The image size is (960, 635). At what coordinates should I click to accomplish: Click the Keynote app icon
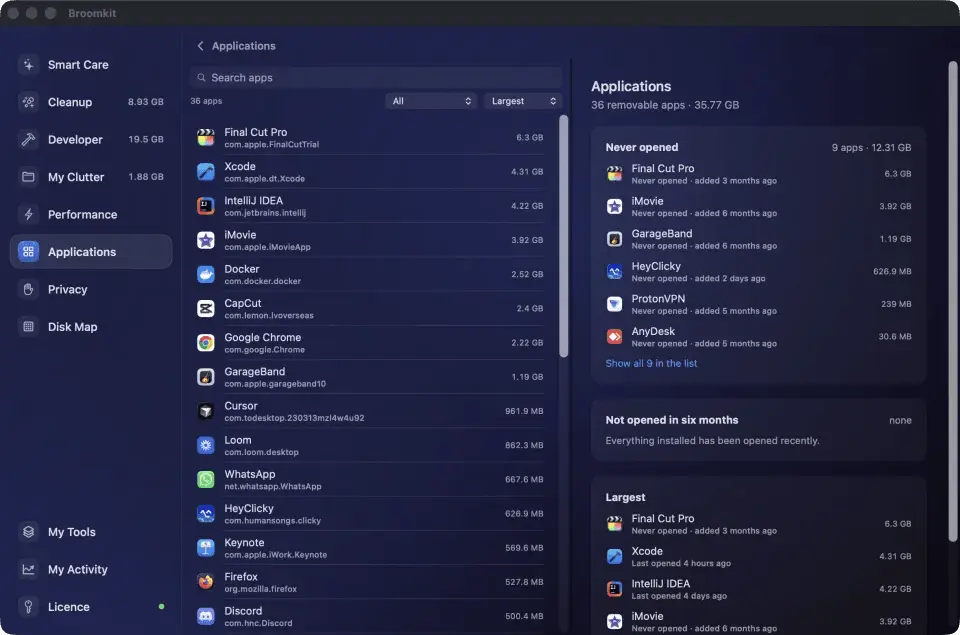tap(206, 548)
